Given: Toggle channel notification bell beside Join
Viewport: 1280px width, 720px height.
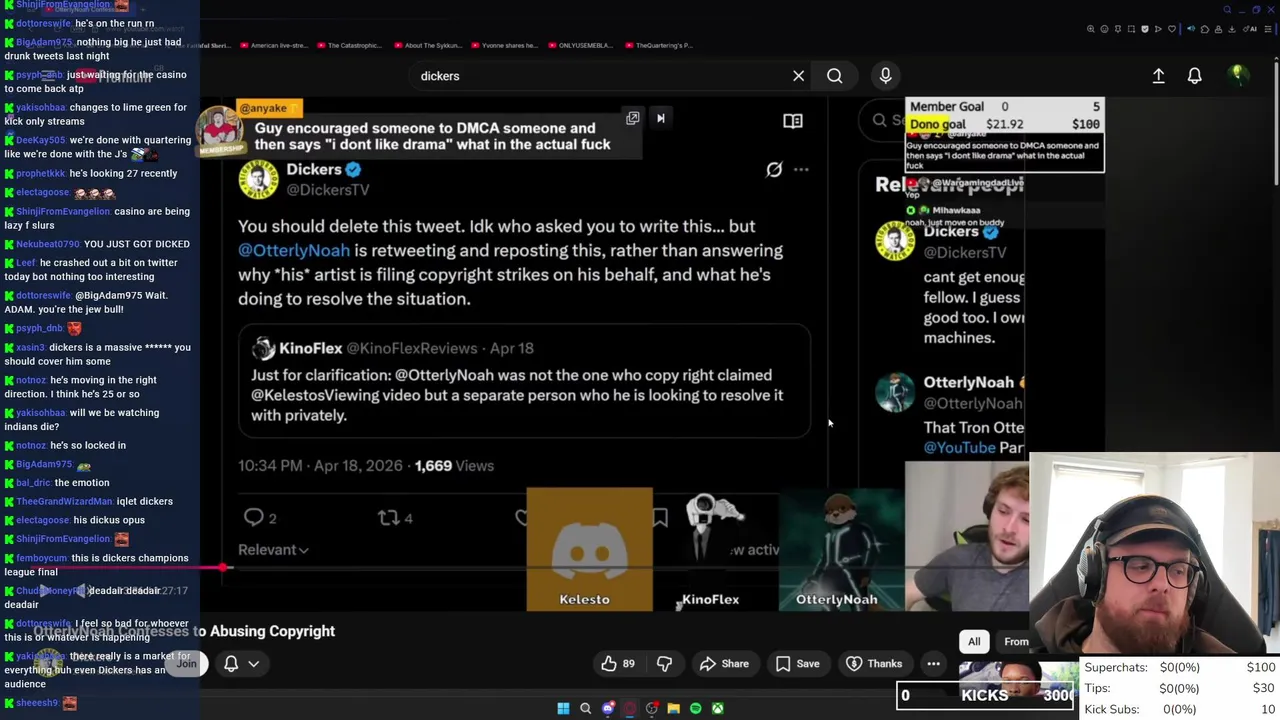Looking at the screenshot, I should click(x=231, y=663).
